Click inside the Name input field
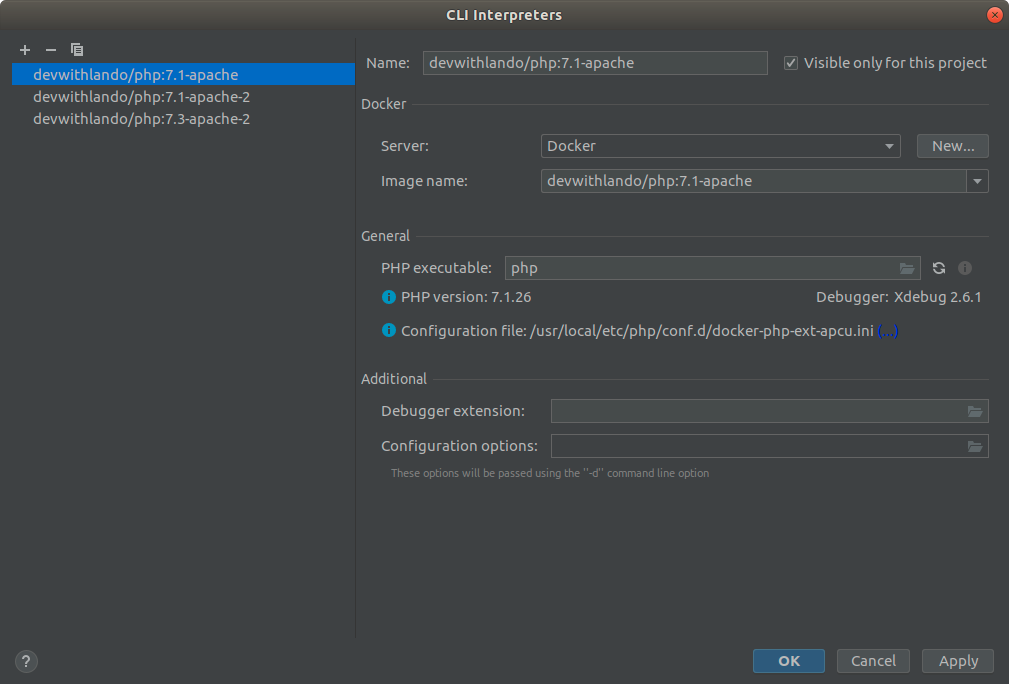Viewport: 1009px width, 684px height. click(x=595, y=62)
